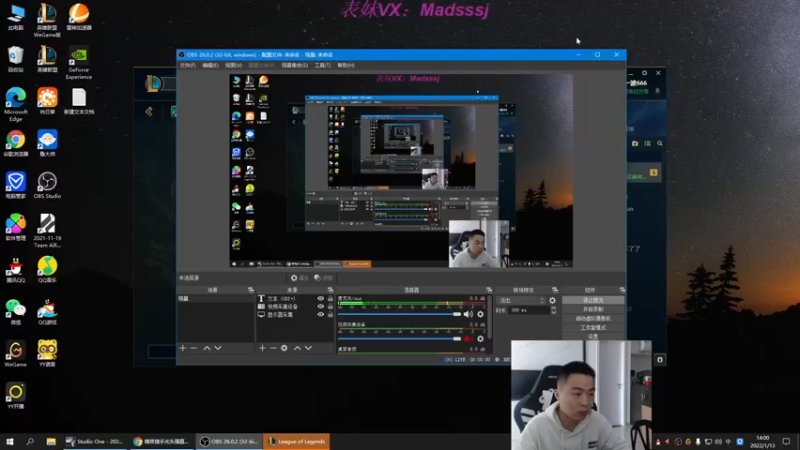Viewport: 800px width, 450px height.
Task: Open 场景集合(S) menu in OBS
Action: [294, 65]
